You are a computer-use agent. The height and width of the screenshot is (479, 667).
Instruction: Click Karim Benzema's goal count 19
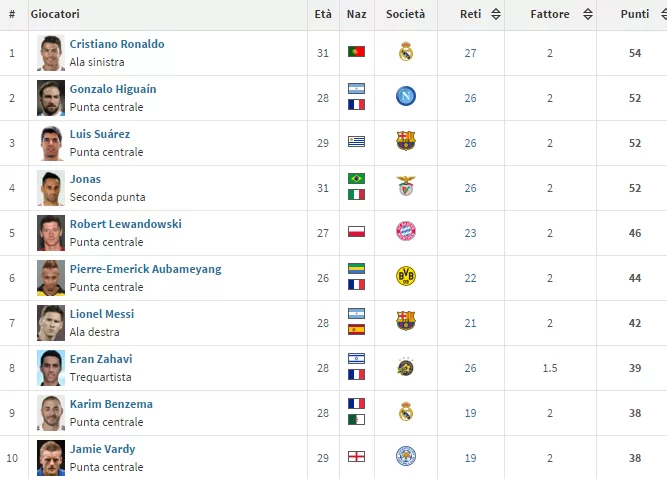pos(470,412)
